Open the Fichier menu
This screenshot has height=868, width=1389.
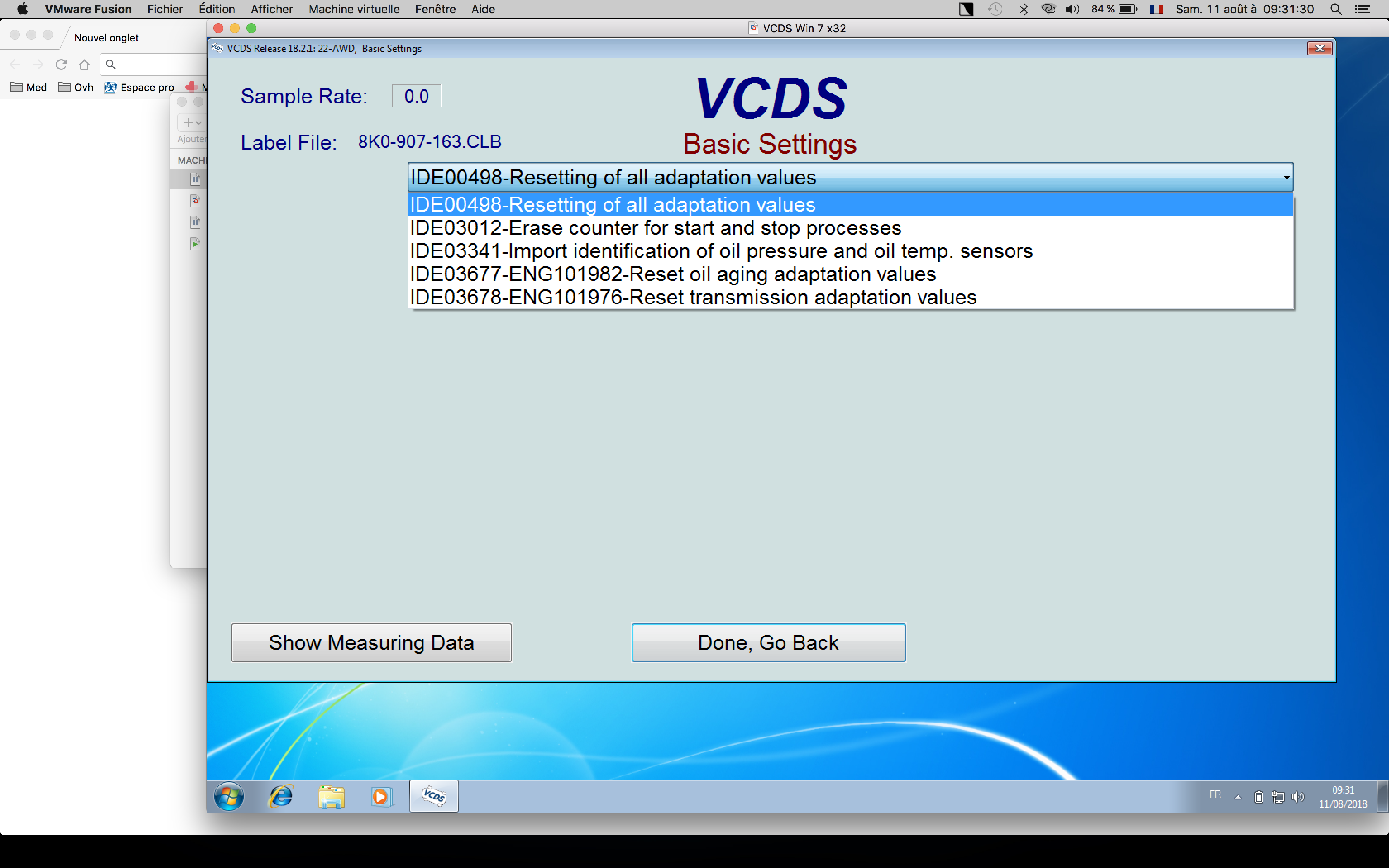click(x=165, y=9)
